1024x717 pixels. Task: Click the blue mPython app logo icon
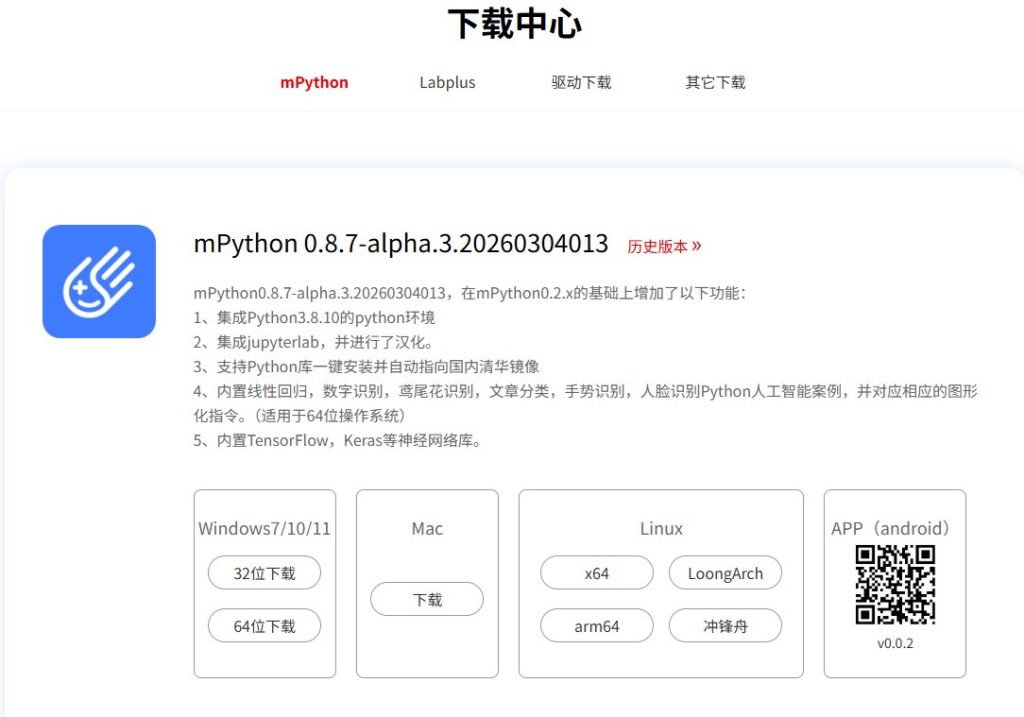click(99, 281)
